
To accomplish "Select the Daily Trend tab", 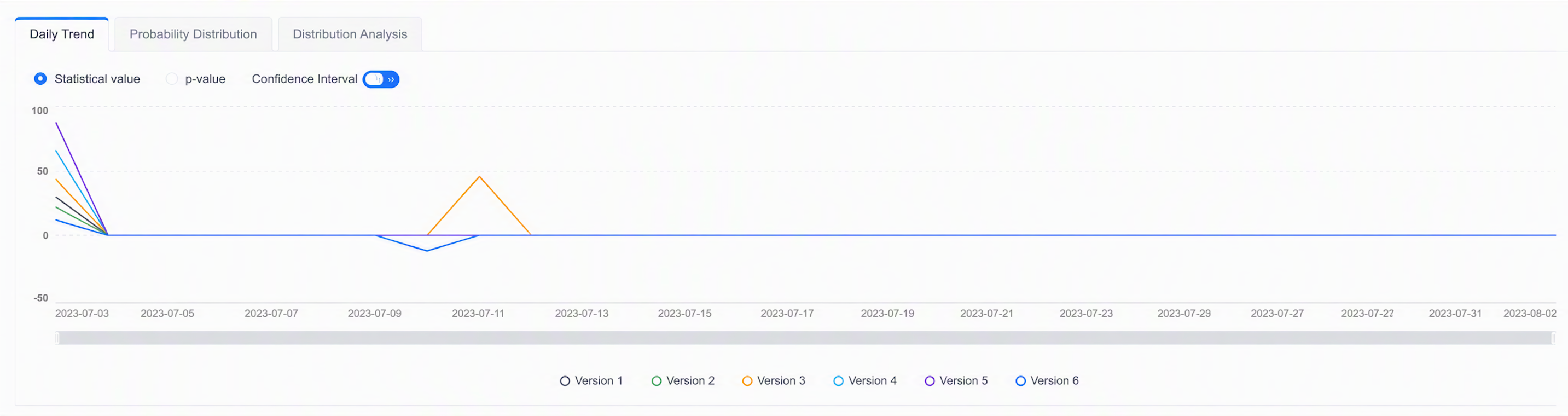I will [62, 34].
